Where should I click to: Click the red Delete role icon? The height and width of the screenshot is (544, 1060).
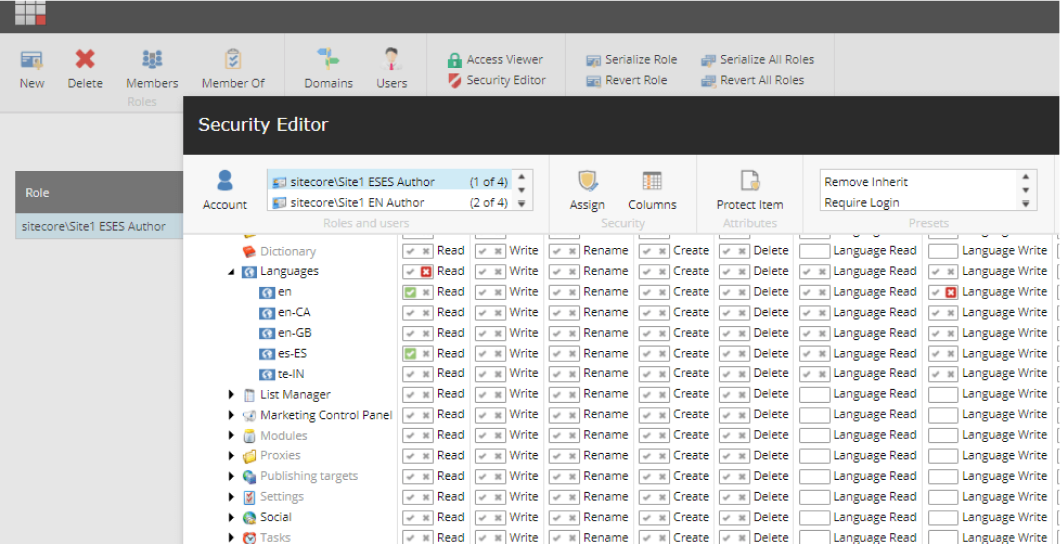(85, 60)
